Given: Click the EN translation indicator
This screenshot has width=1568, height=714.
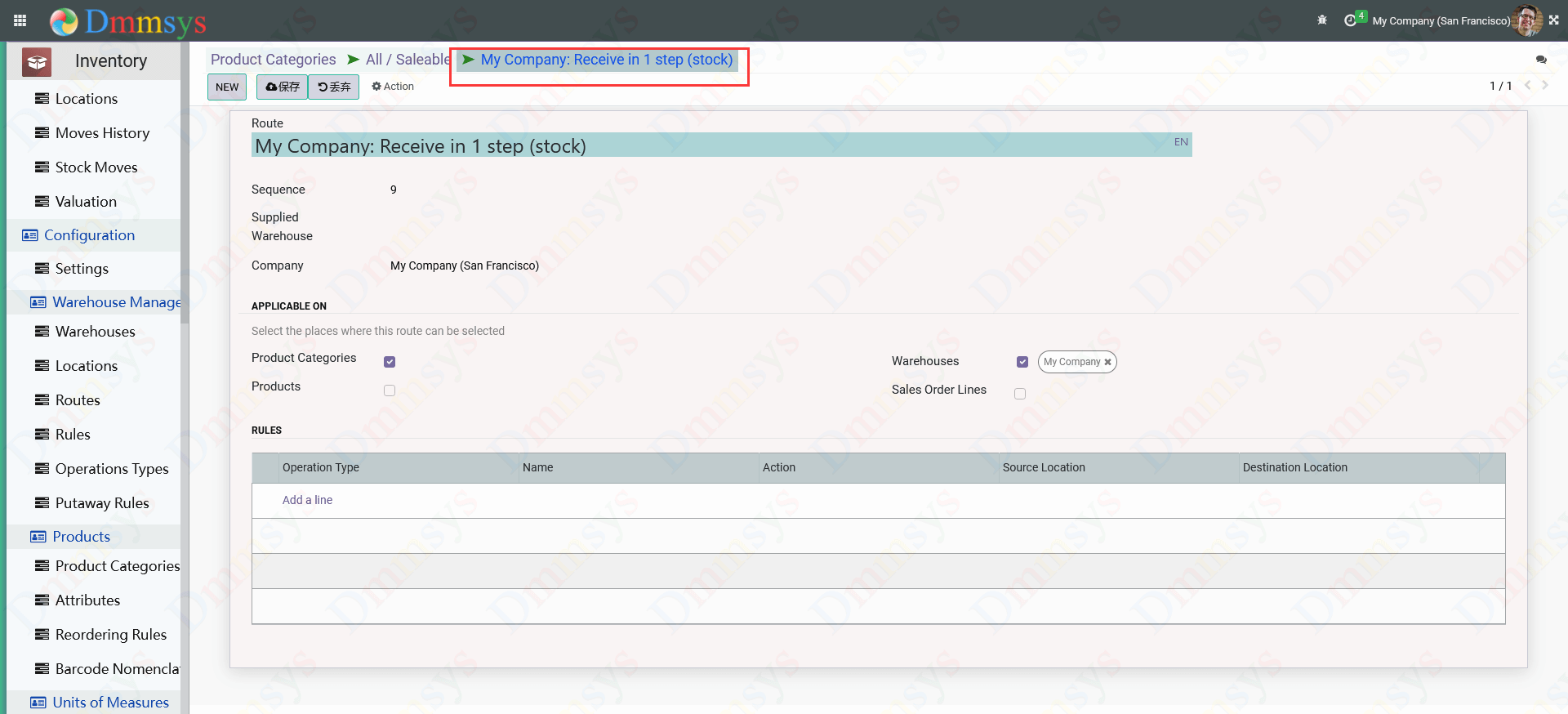Looking at the screenshot, I should pos(1181,142).
